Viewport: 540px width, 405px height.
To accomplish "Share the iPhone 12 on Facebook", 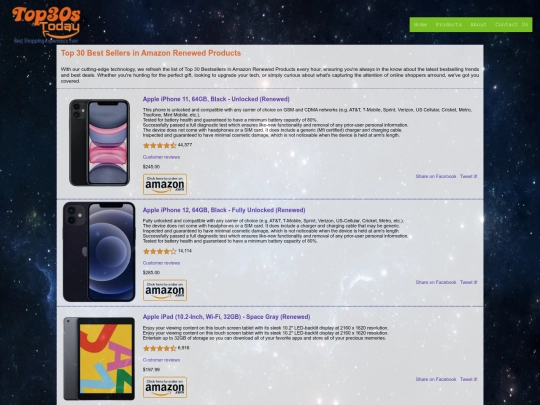I will coord(436,282).
